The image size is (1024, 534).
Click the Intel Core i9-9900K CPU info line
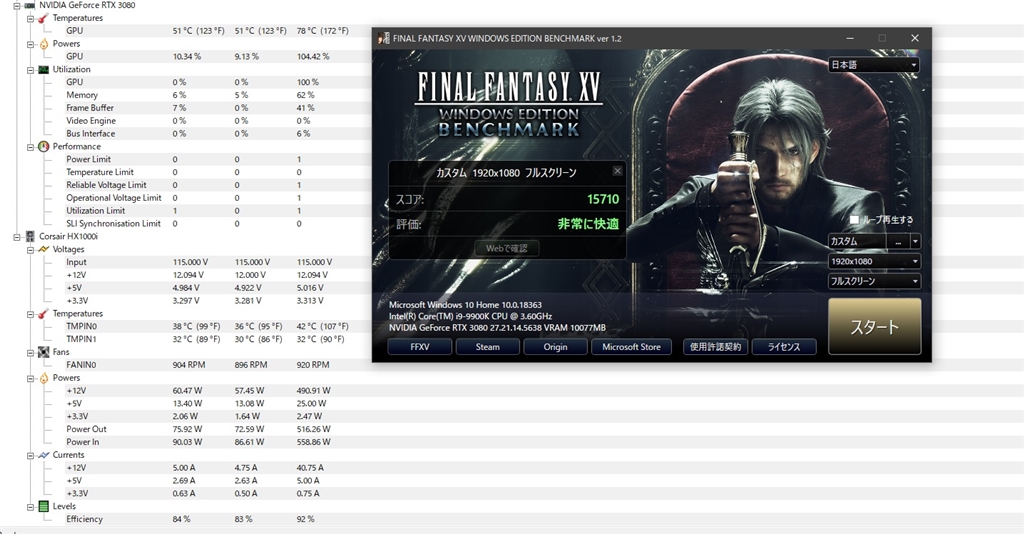(470, 316)
